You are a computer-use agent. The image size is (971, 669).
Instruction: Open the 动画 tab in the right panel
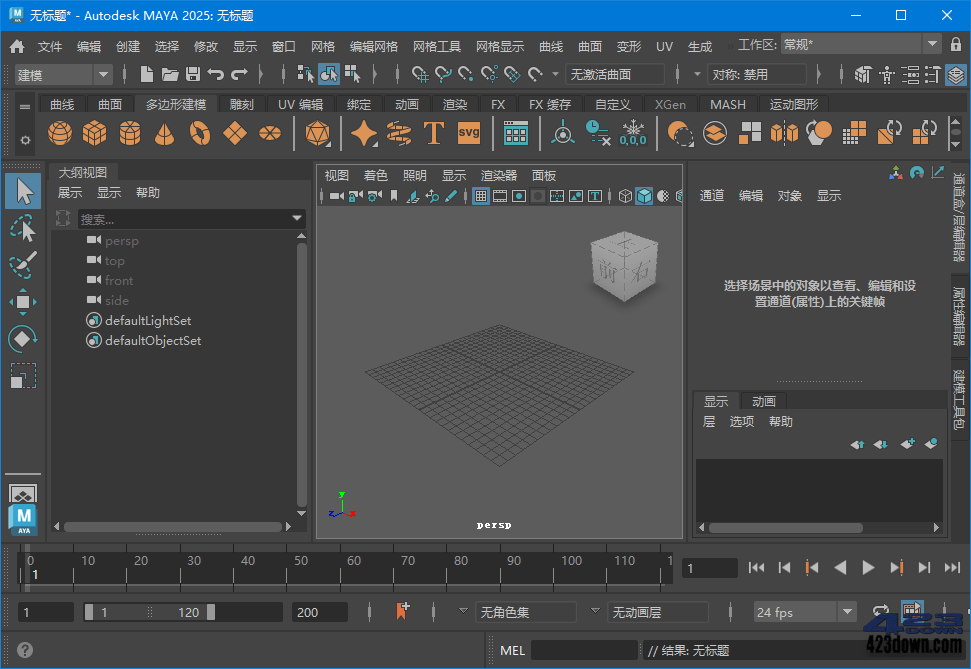click(763, 400)
